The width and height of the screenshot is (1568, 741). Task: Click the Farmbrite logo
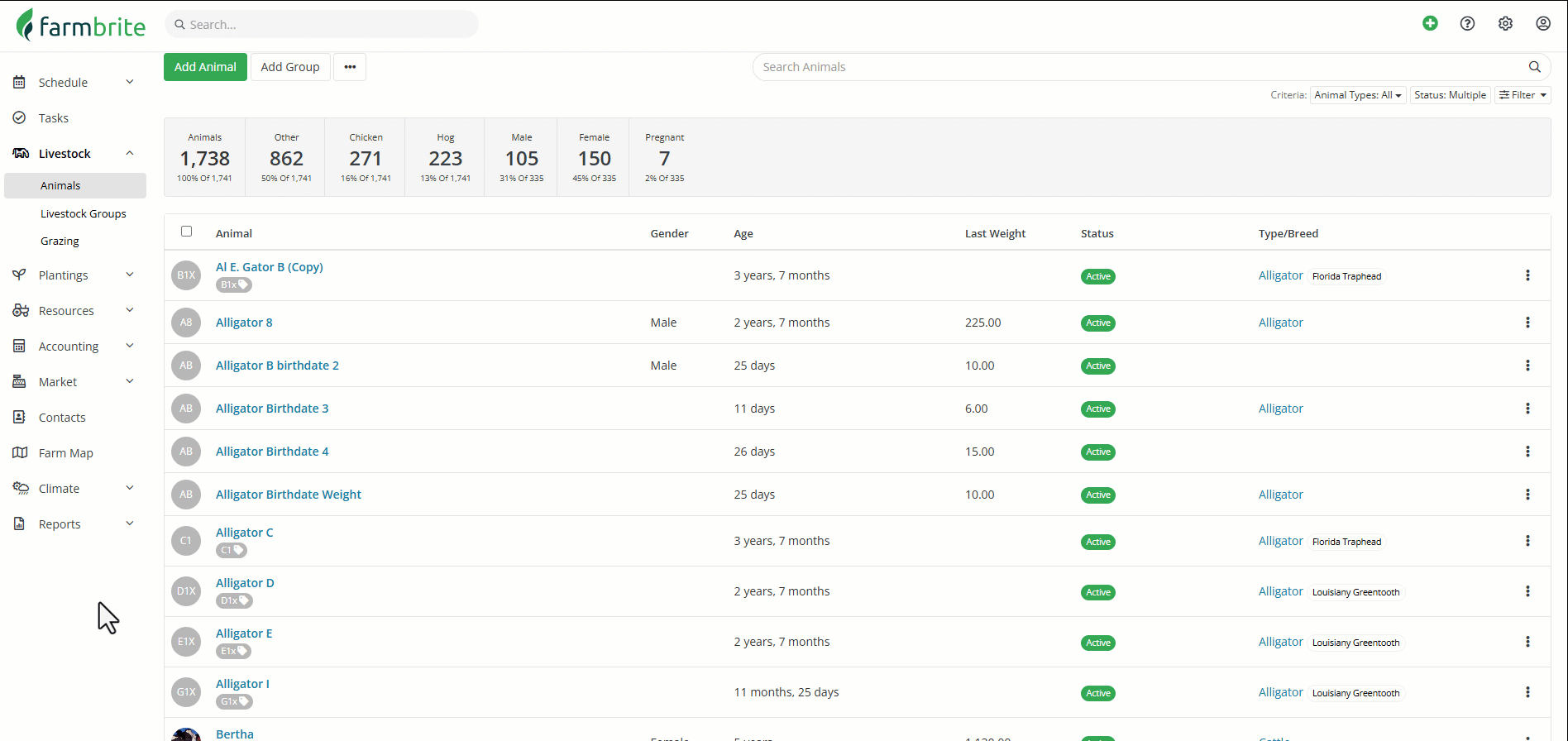click(81, 25)
